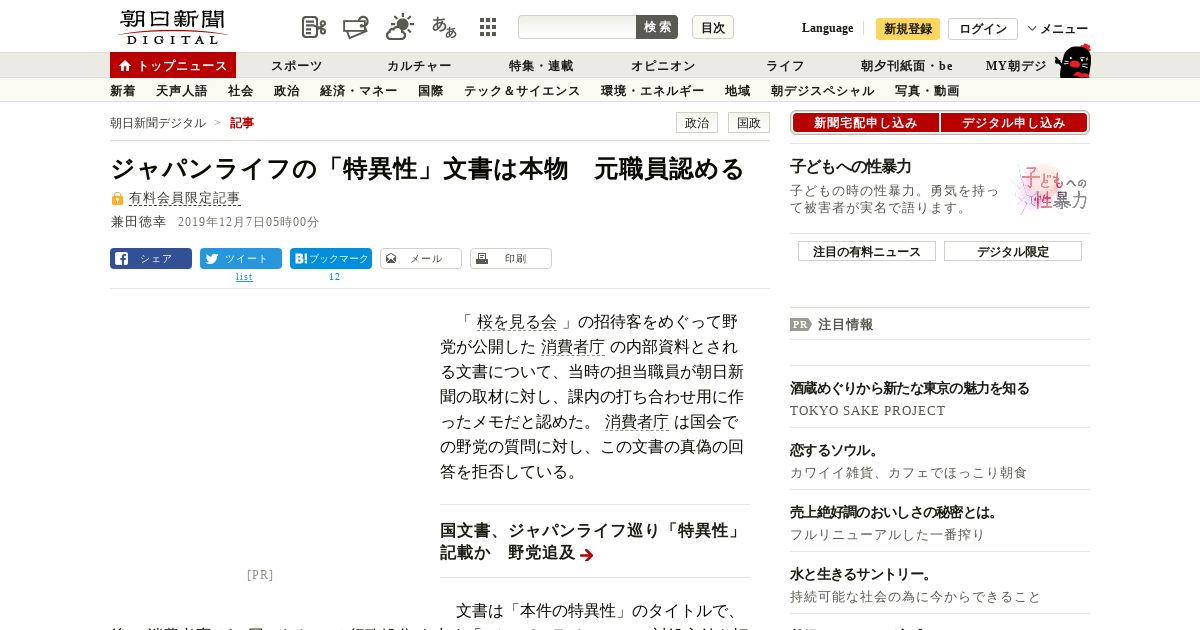Image resolution: width=1200 pixels, height=630 pixels.
Task: Click 注目の有料ニュース tab
Action: pos(867,252)
